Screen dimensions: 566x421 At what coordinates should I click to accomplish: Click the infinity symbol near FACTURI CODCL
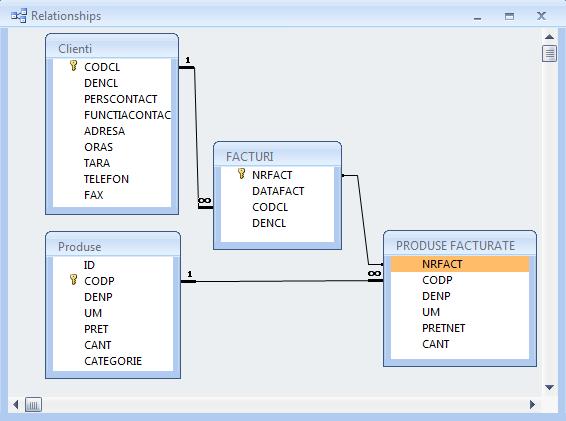205,200
